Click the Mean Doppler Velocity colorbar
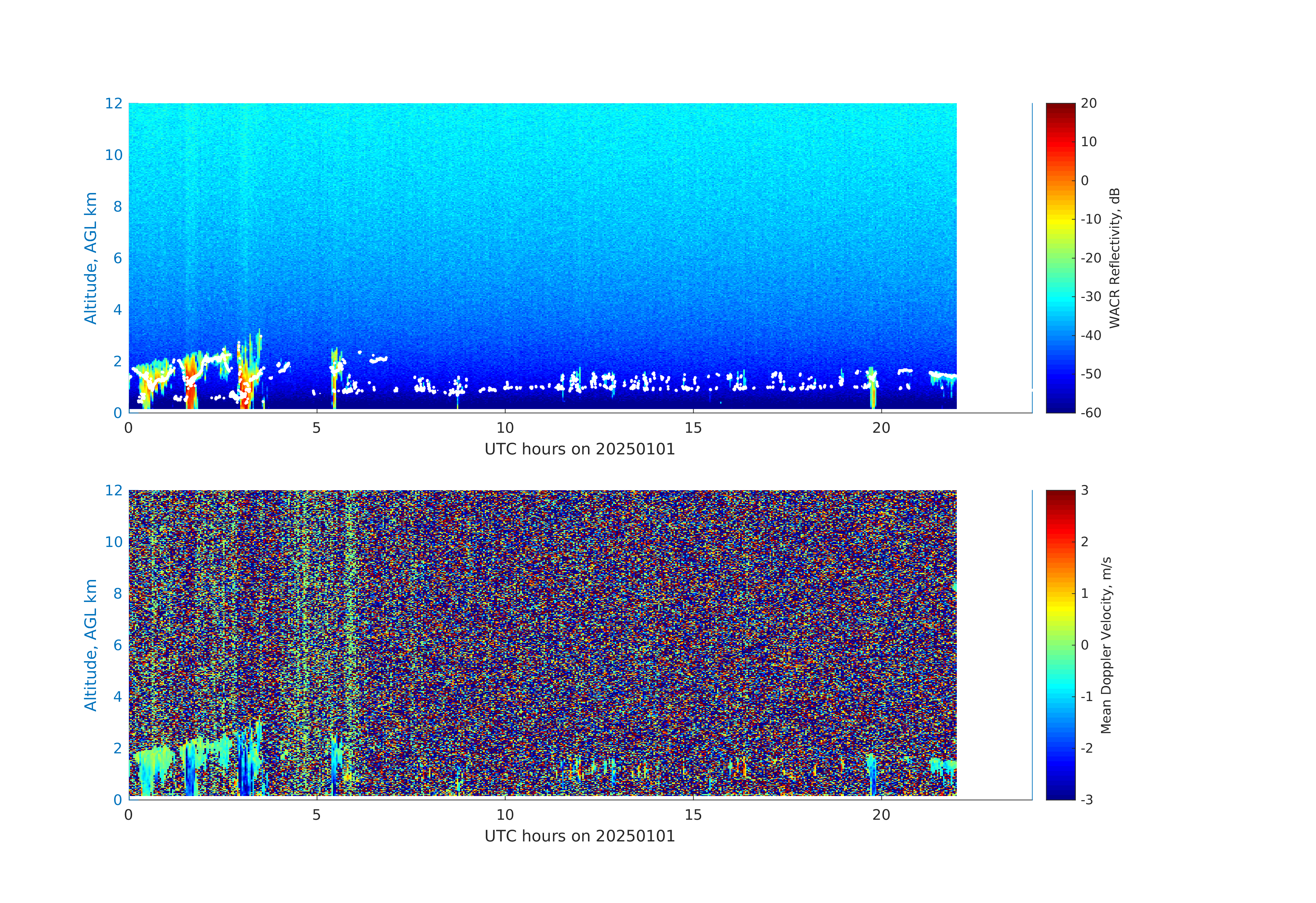Screen dimensions: 1316x903 (1059, 644)
